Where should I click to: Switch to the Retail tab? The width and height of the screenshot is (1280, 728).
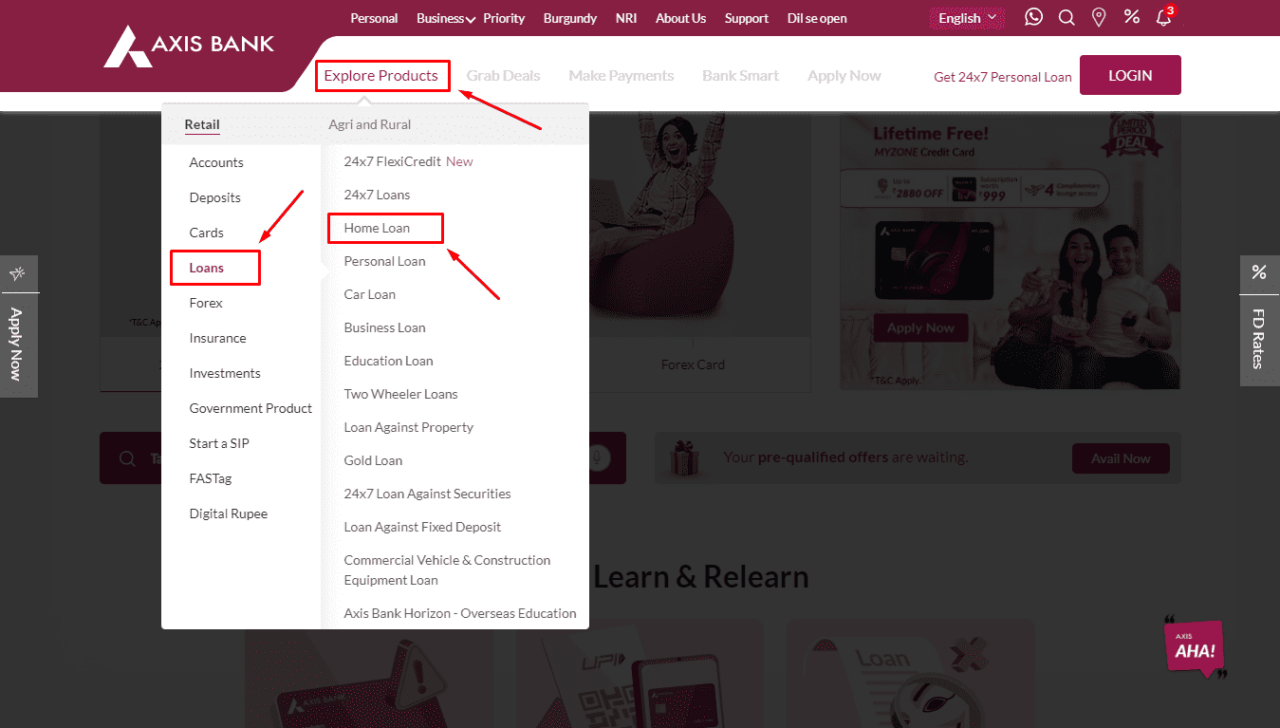(x=202, y=125)
